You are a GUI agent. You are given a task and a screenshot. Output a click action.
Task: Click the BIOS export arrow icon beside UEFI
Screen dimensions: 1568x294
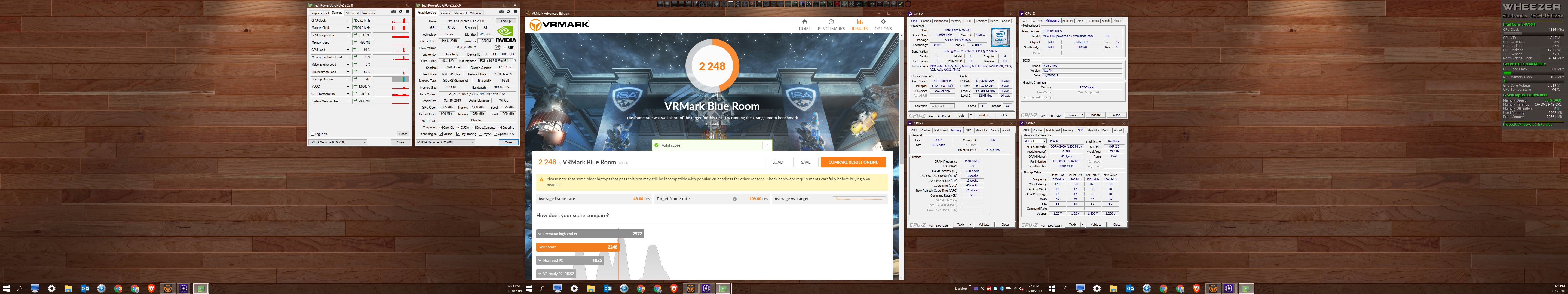[497, 47]
